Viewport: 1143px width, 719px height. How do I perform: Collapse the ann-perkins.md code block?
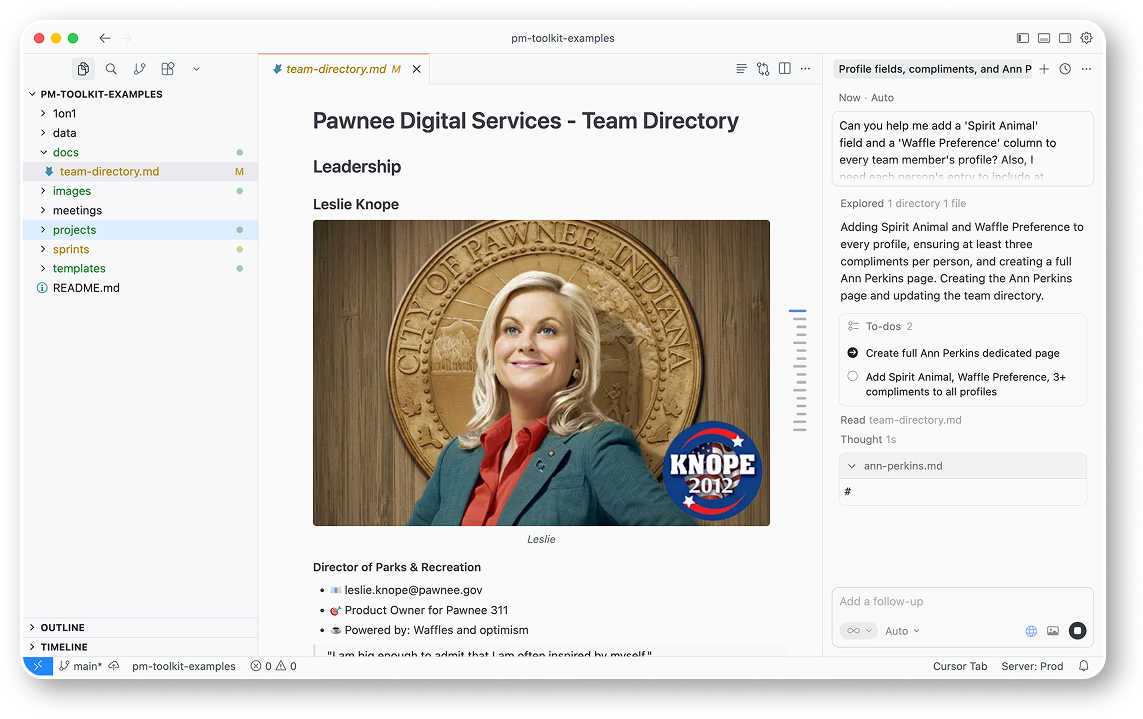(x=852, y=466)
